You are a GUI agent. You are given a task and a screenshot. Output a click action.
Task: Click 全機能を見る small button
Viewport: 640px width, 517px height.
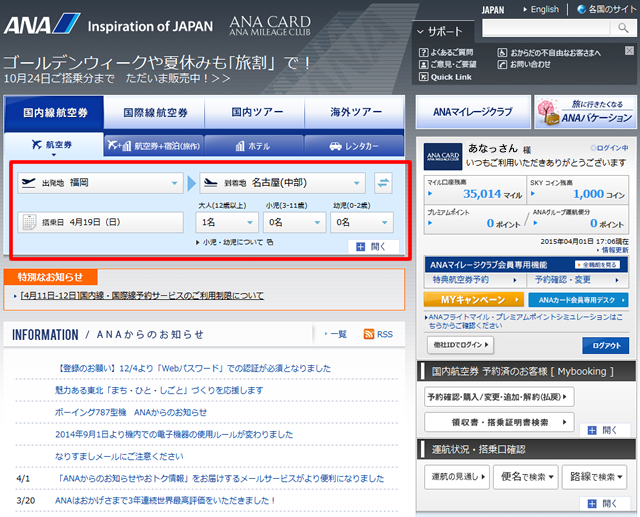tap(598, 265)
